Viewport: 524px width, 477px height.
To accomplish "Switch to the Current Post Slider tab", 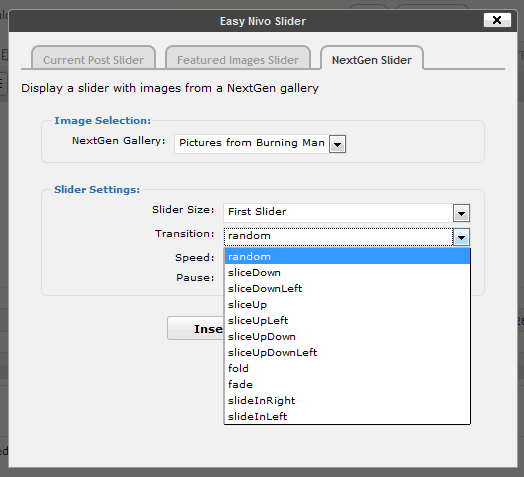I will click(x=94, y=58).
